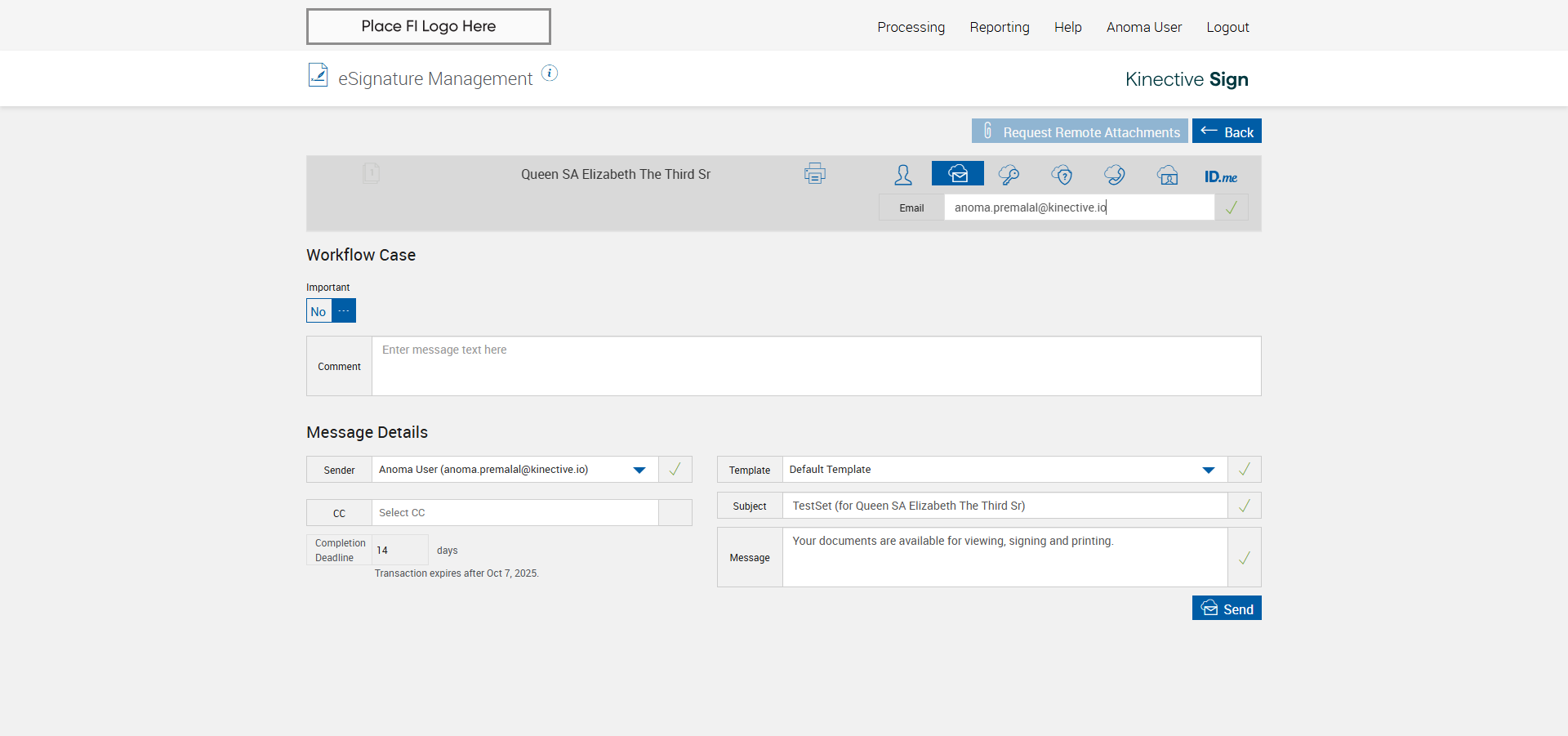
Task: Click the faded document icon left of signer
Action: pos(371,173)
